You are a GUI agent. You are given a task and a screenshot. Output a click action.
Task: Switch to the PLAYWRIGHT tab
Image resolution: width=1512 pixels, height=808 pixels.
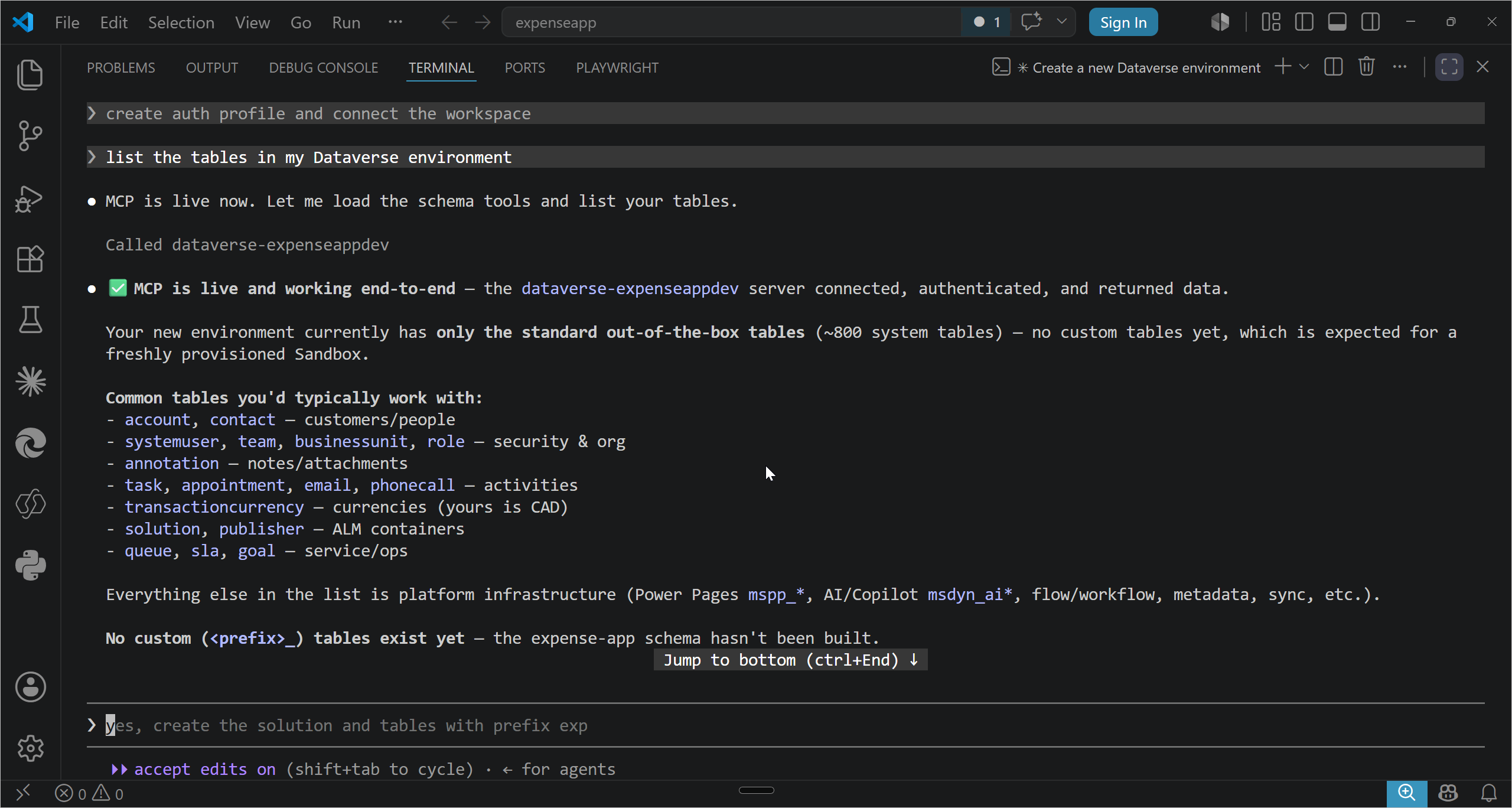617,67
